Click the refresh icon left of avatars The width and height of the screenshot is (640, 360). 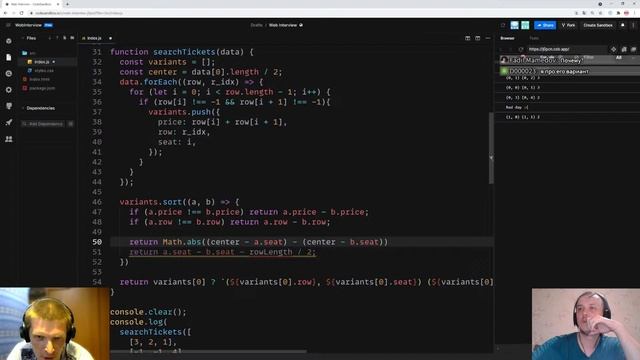[x=503, y=25]
